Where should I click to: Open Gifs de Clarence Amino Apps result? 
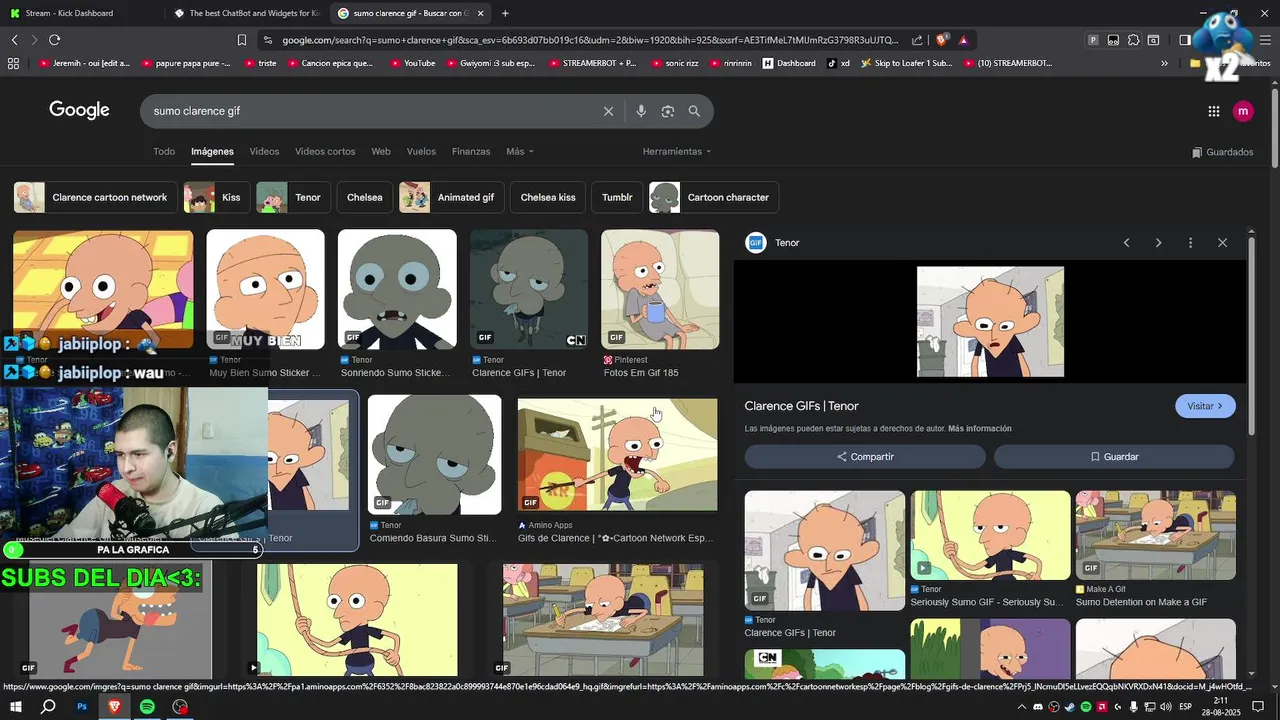(617, 455)
